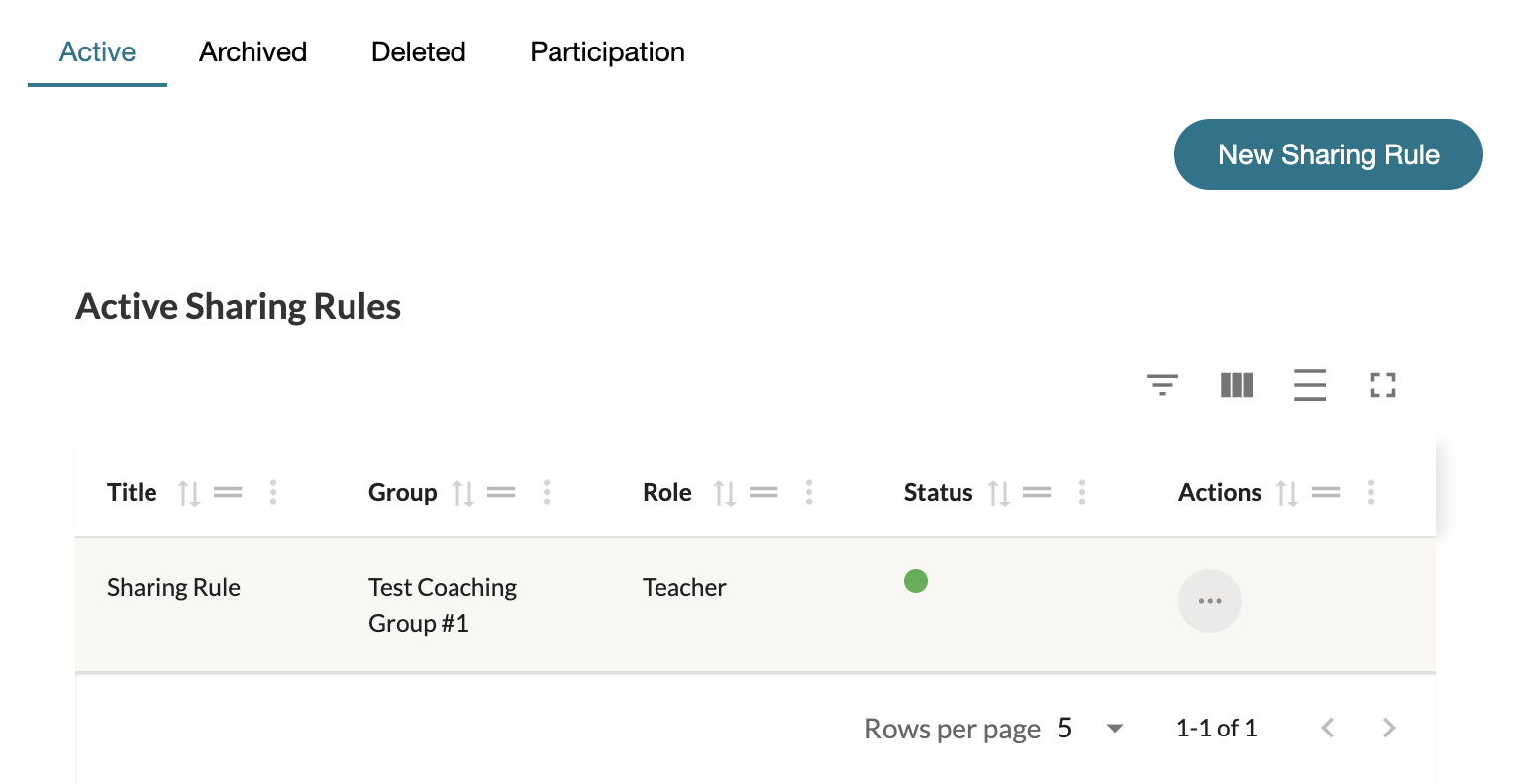
Task: Click the green status indicator dot
Action: (x=916, y=581)
